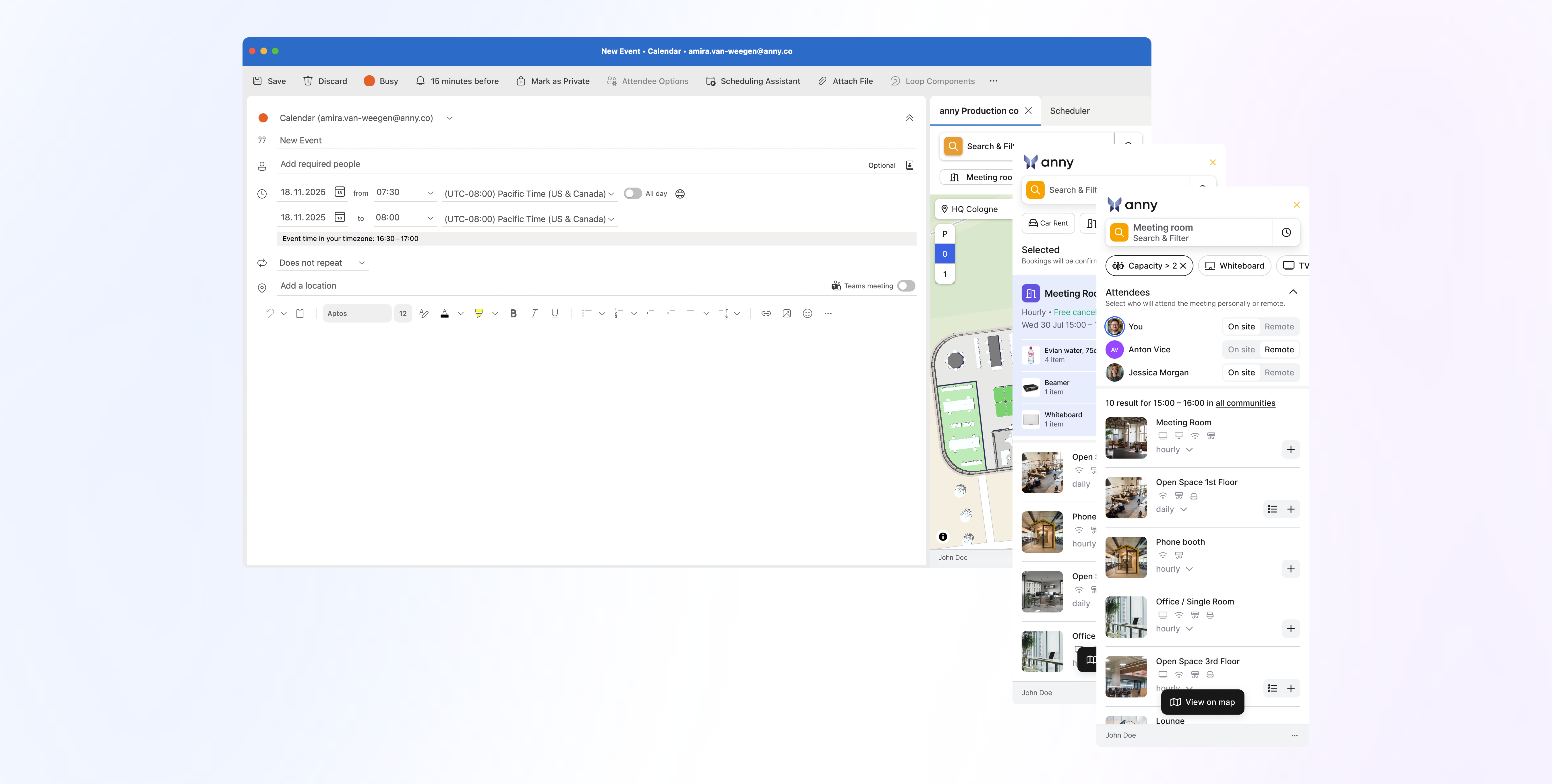The width and height of the screenshot is (1552, 784).
Task: Collapse the Attendees section
Action: [1293, 292]
